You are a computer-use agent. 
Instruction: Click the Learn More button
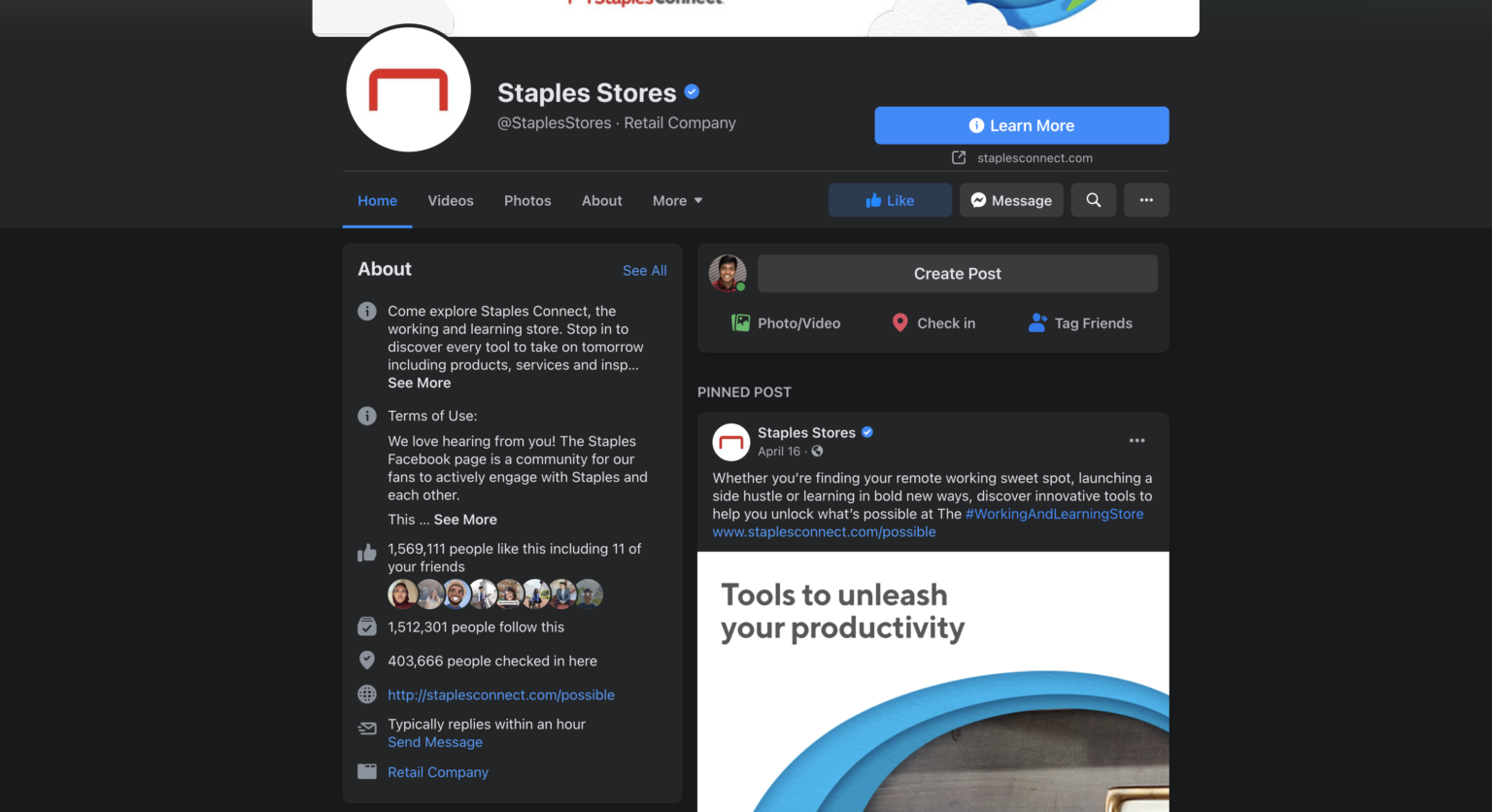1021,125
